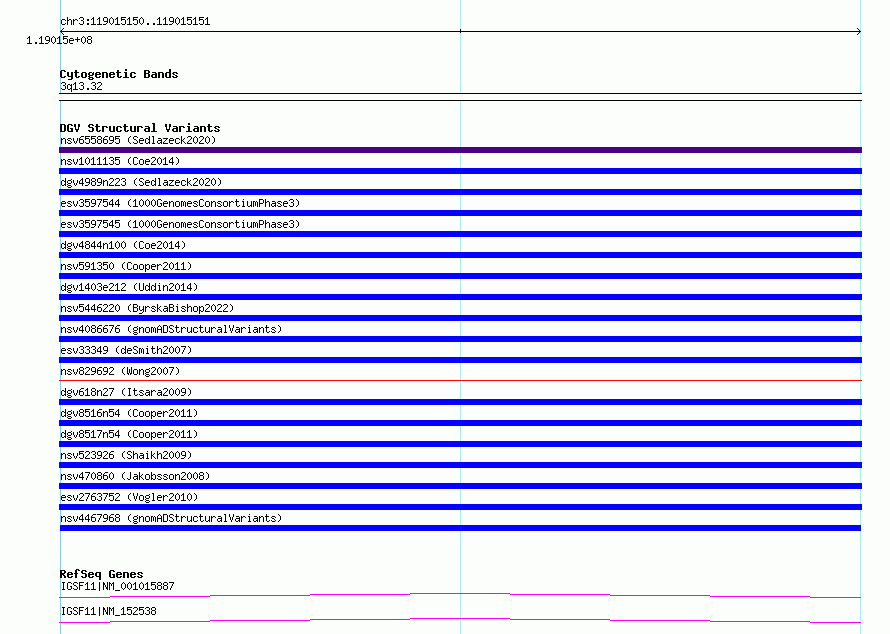Viewport: 890px width, 634px height.
Task: Click the blue bar under dgv618n27
Action: pyautogui.click(x=460, y=402)
